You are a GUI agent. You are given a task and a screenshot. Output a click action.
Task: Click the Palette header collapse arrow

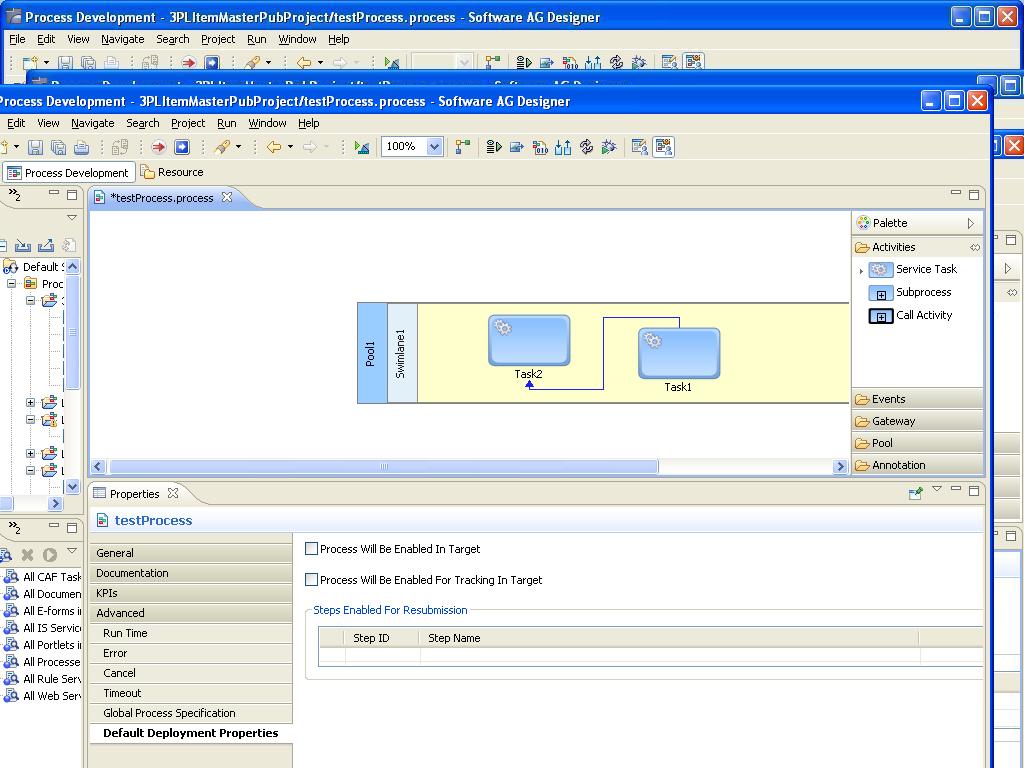970,223
